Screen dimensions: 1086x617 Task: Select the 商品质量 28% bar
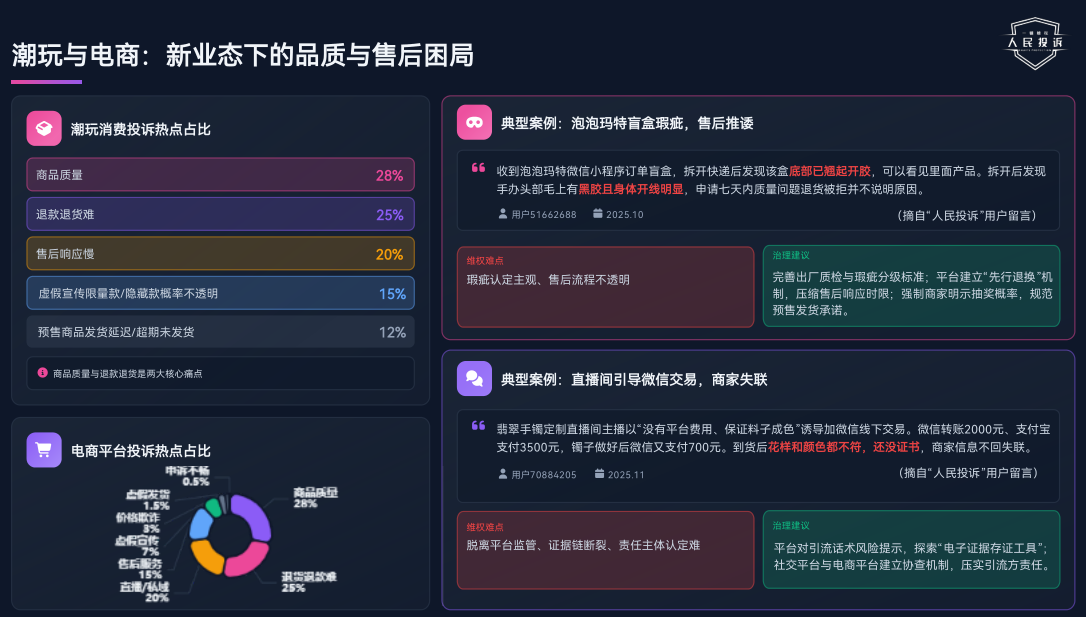220,175
